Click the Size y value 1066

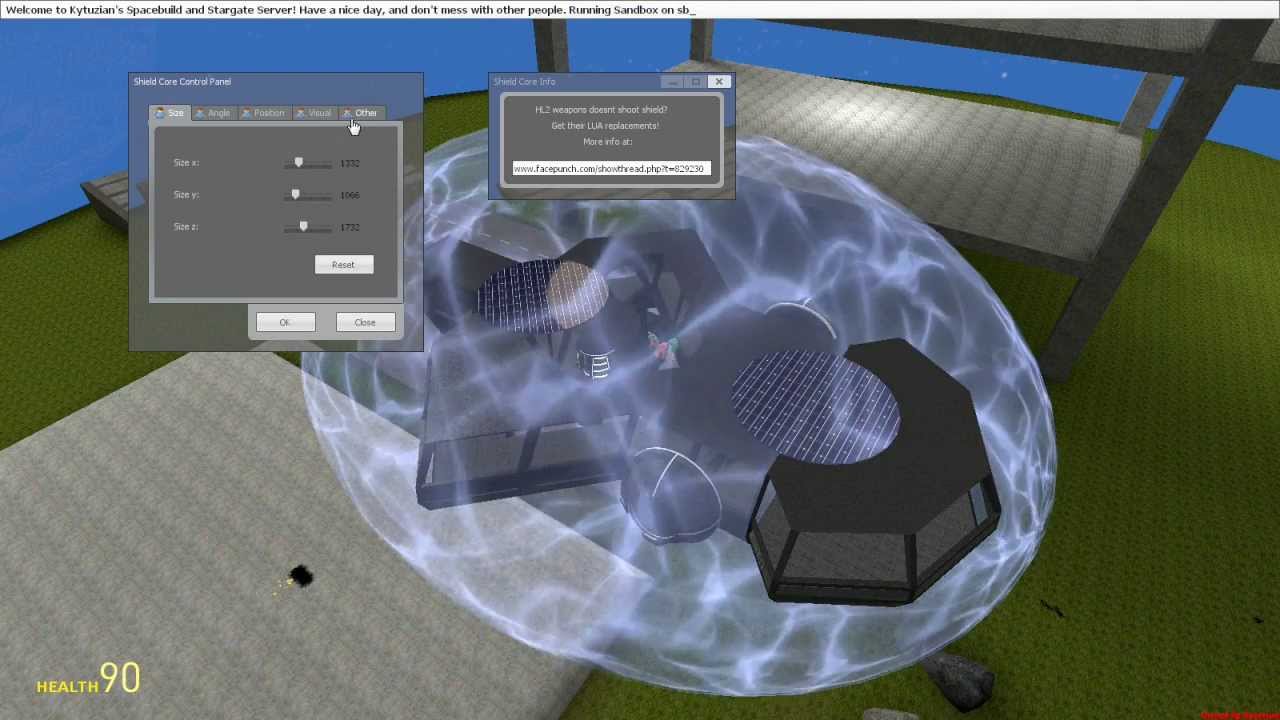click(349, 195)
